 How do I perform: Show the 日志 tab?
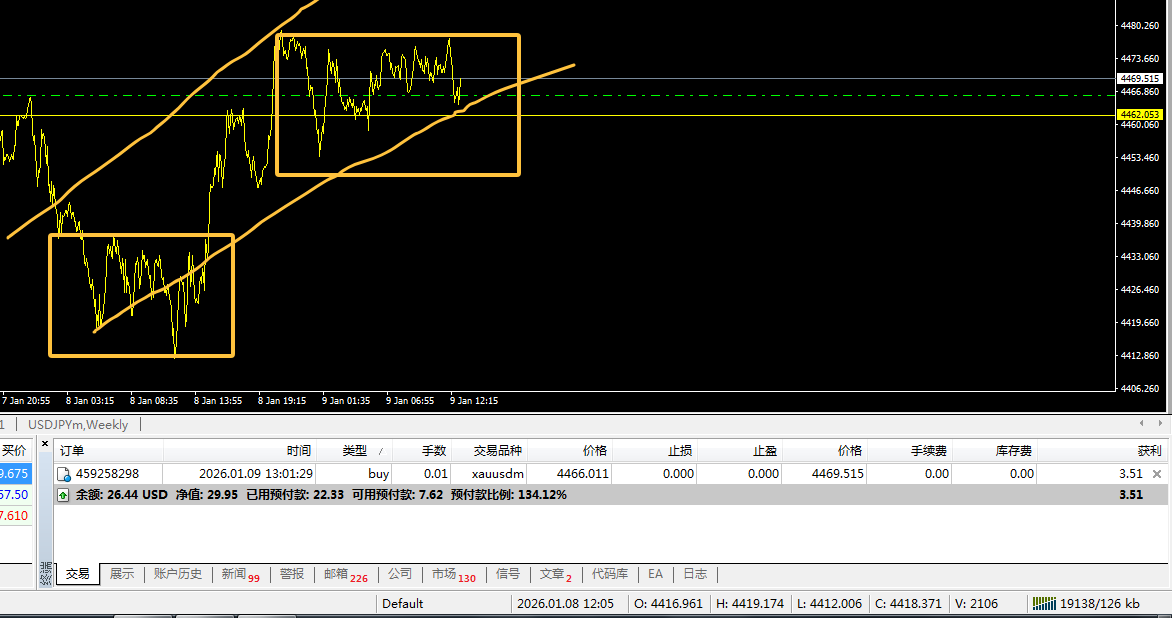pos(694,574)
